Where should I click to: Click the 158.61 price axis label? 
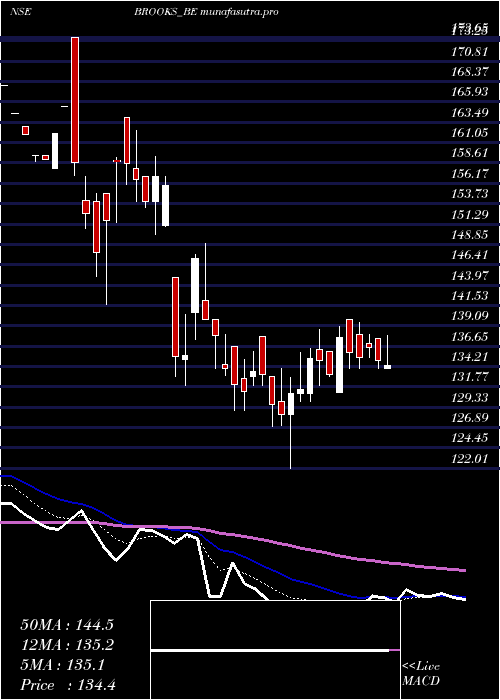pos(469,154)
